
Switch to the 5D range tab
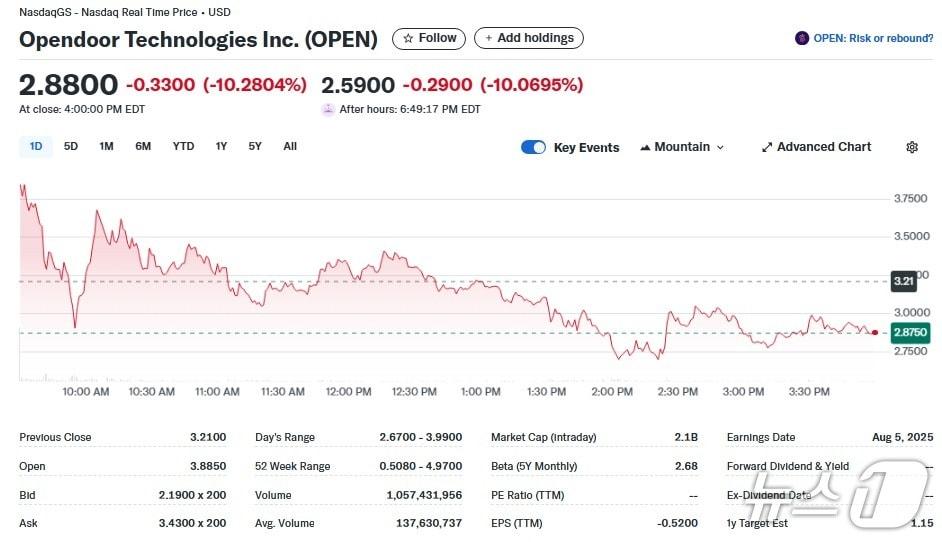[x=71, y=146]
